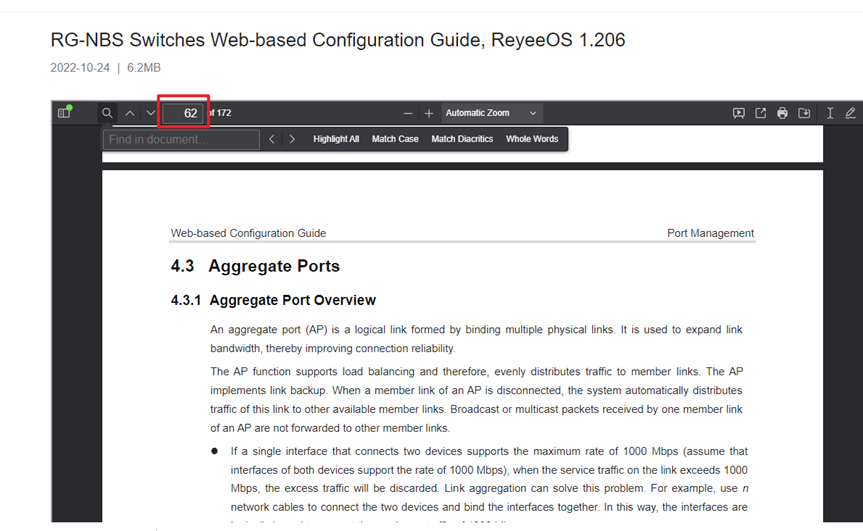Click the page number box showing 62
The image size is (863, 531).
tap(185, 113)
